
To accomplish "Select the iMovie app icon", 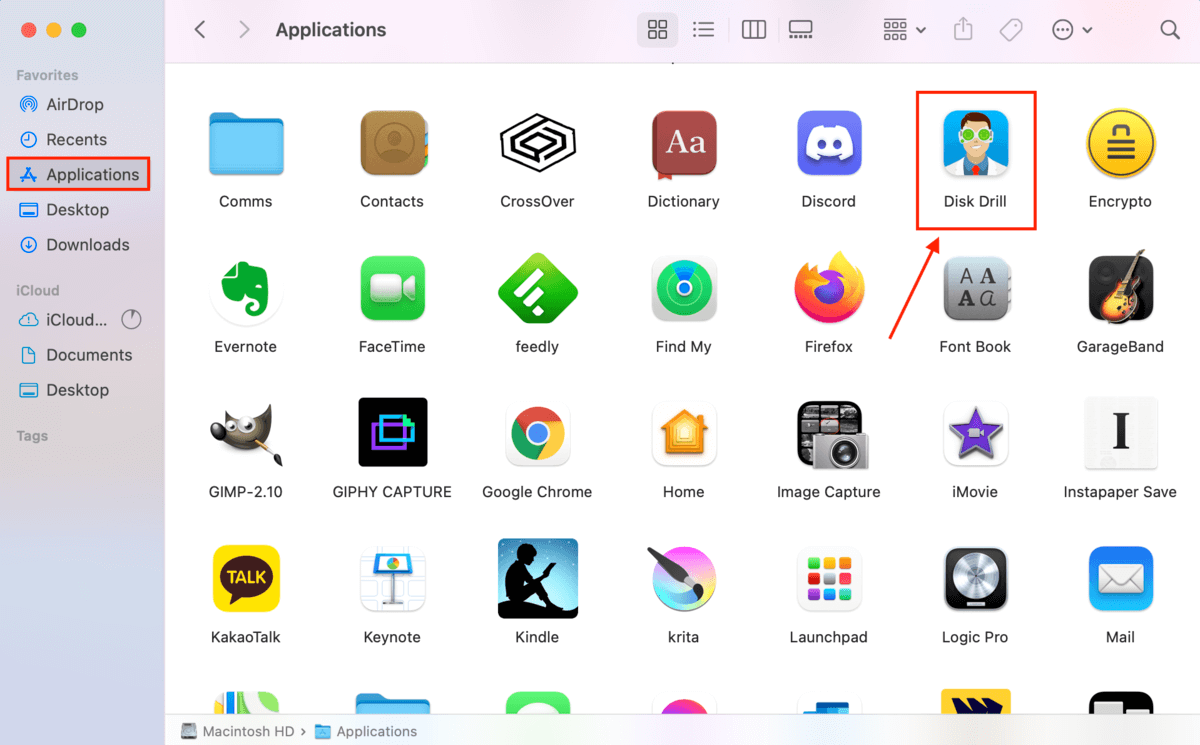I will click(975, 434).
